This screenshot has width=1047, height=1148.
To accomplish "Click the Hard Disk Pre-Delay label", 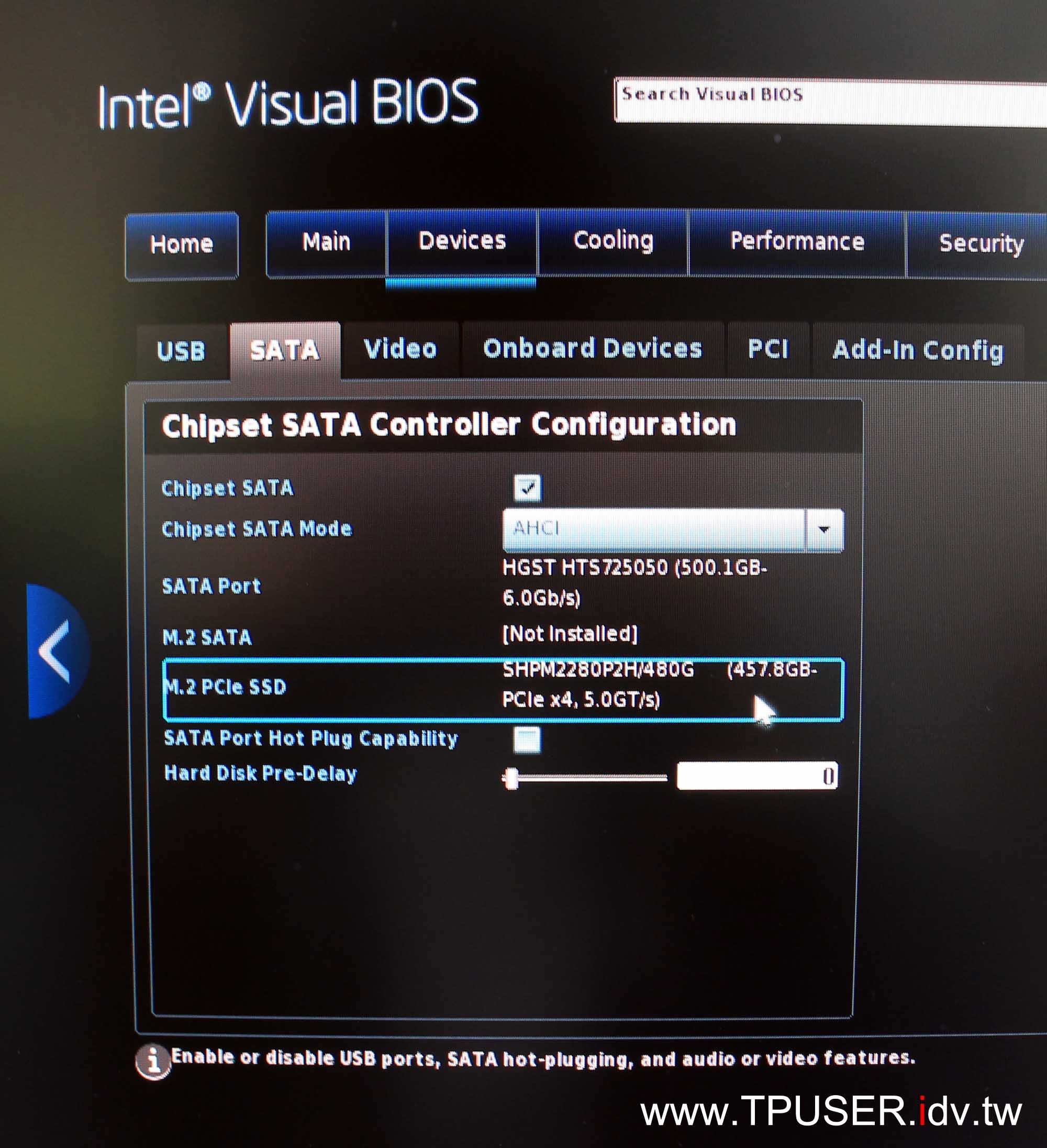I will click(x=260, y=774).
